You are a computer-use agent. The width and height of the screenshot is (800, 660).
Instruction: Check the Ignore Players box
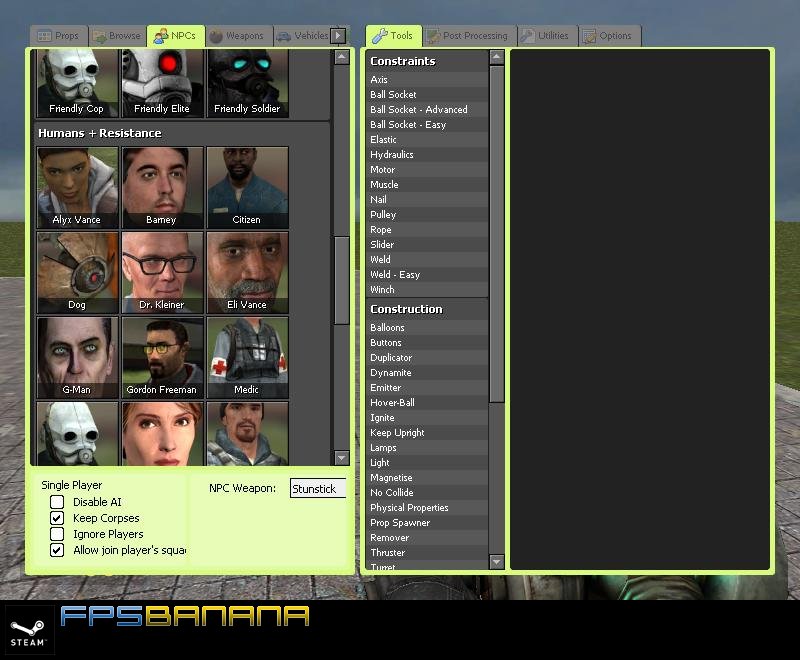coord(57,533)
